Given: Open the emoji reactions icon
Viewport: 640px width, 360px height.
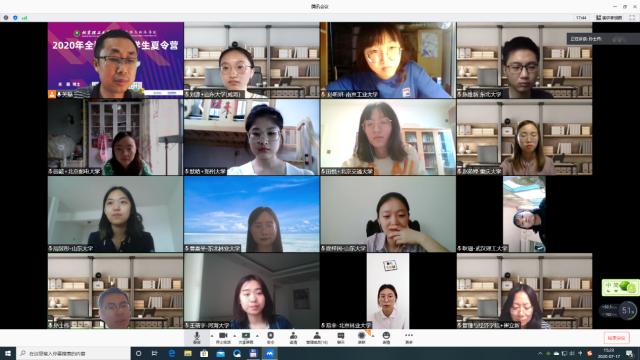Looking at the screenshot, I should point(386,338).
